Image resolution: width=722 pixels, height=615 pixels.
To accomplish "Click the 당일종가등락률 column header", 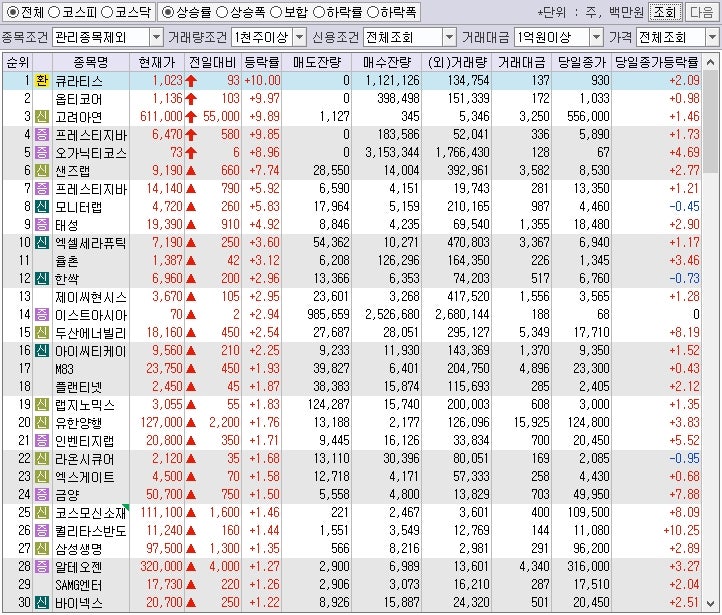I will (656, 62).
